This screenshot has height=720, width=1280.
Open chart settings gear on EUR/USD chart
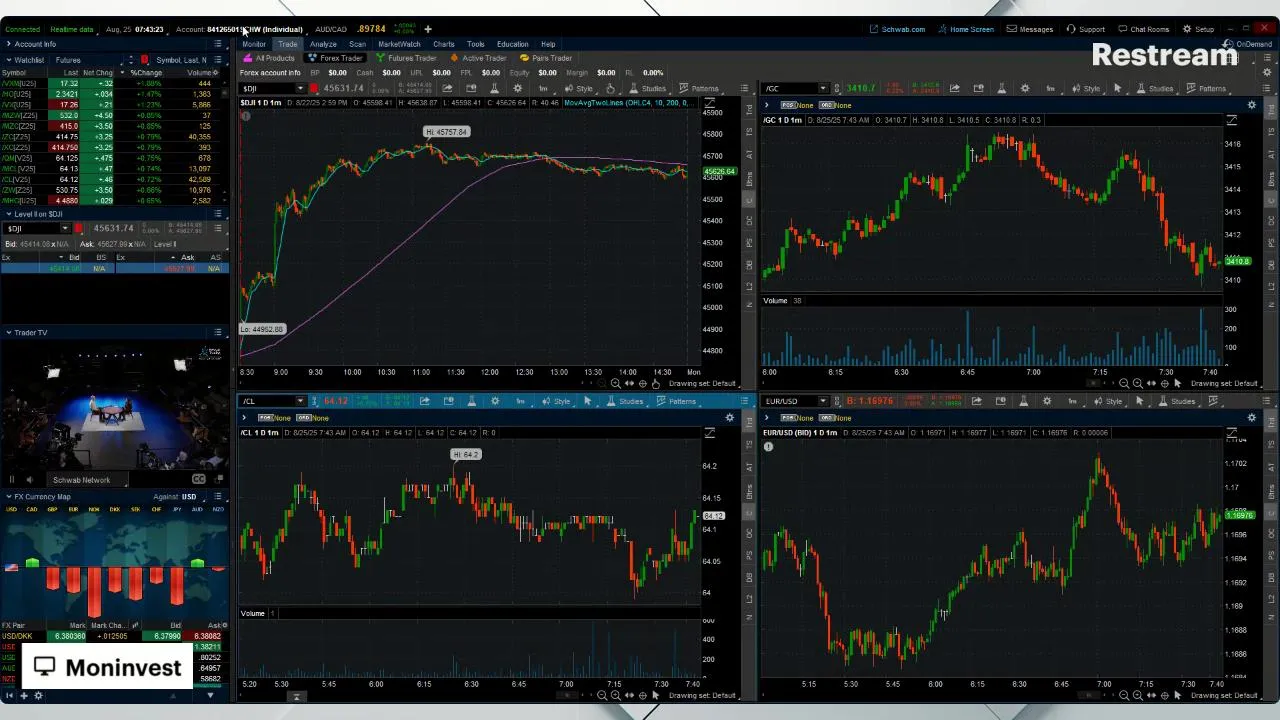pos(1047,401)
